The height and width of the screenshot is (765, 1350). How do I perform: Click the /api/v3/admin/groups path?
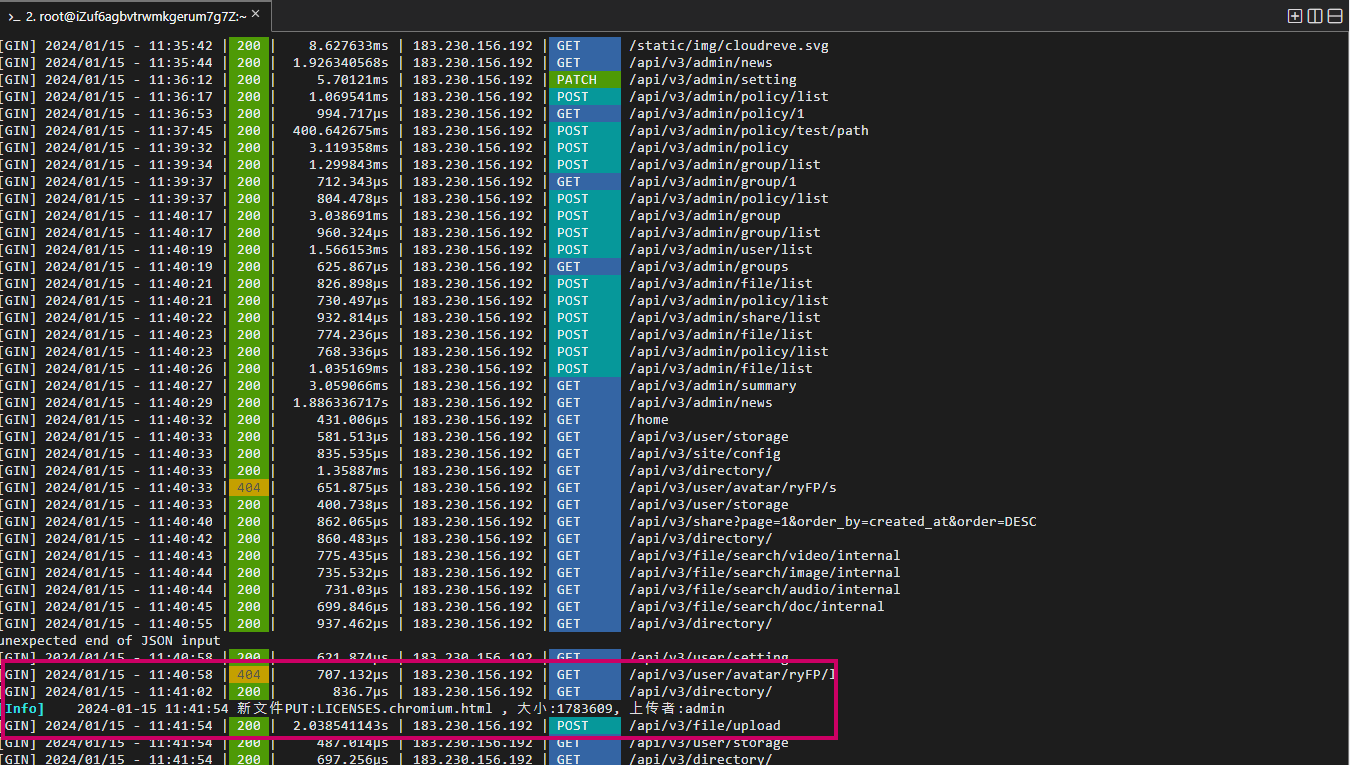point(709,267)
